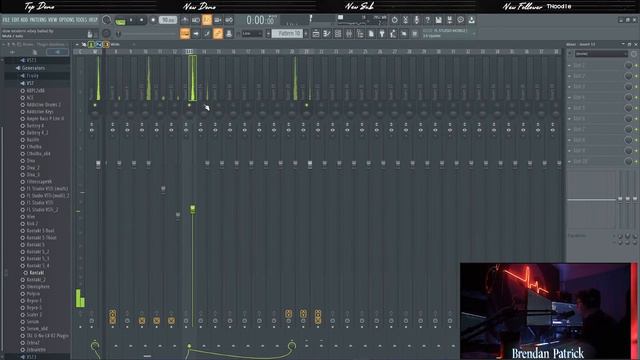Click the green mixer view icon
Image resolution: width=640 pixels, height=360 pixels.
pyautogui.click(x=91, y=44)
